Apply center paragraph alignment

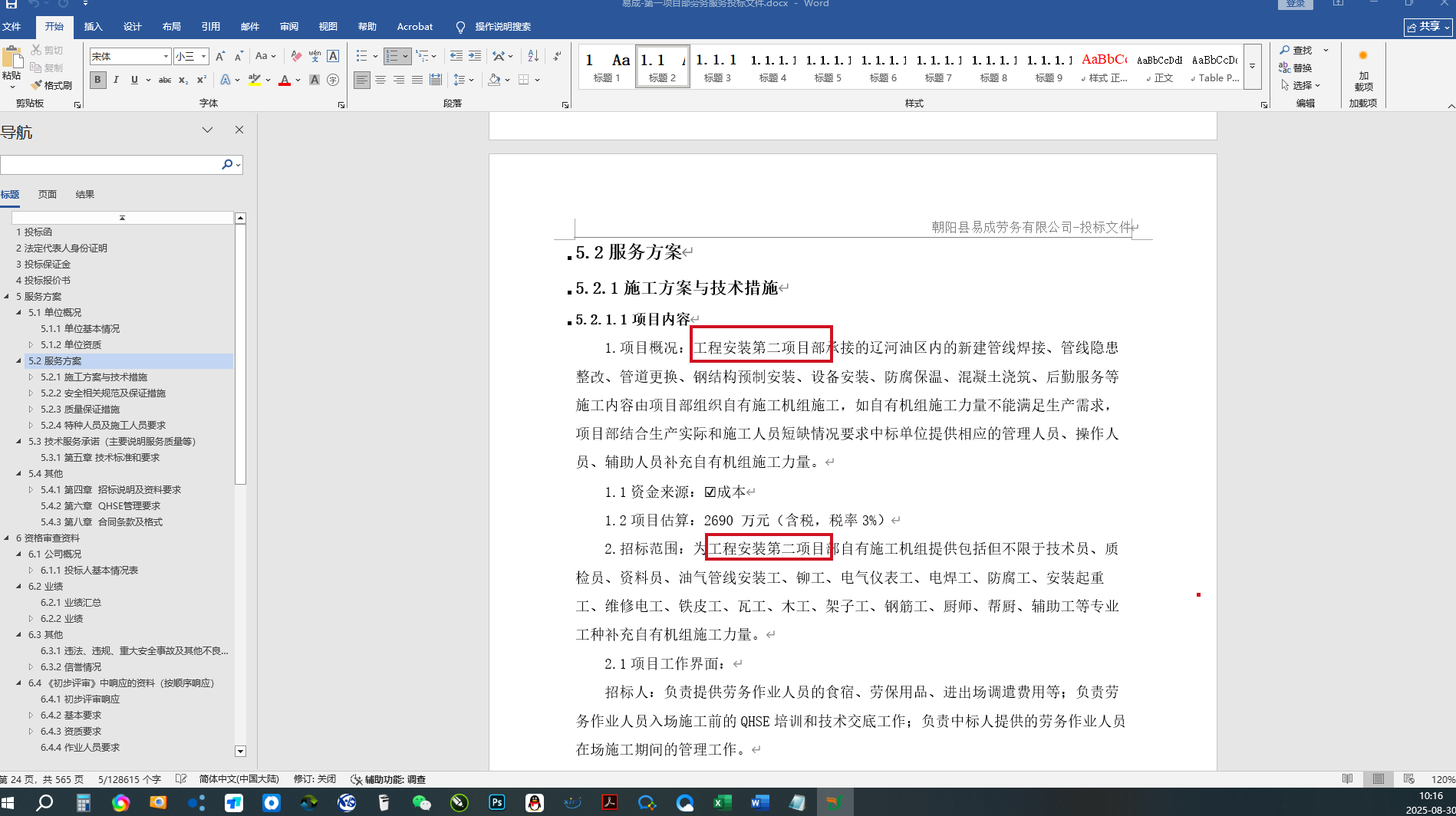pyautogui.click(x=380, y=80)
